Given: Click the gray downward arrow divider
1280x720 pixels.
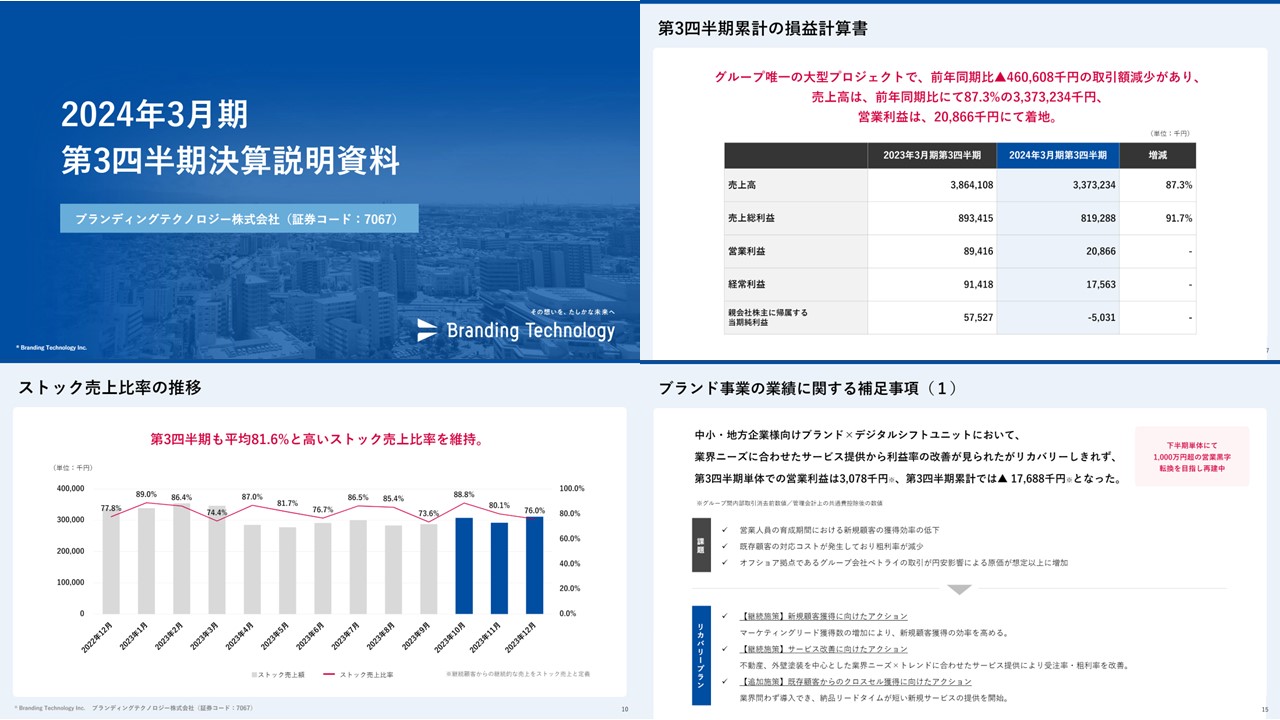Looking at the screenshot, I should pos(960,589).
